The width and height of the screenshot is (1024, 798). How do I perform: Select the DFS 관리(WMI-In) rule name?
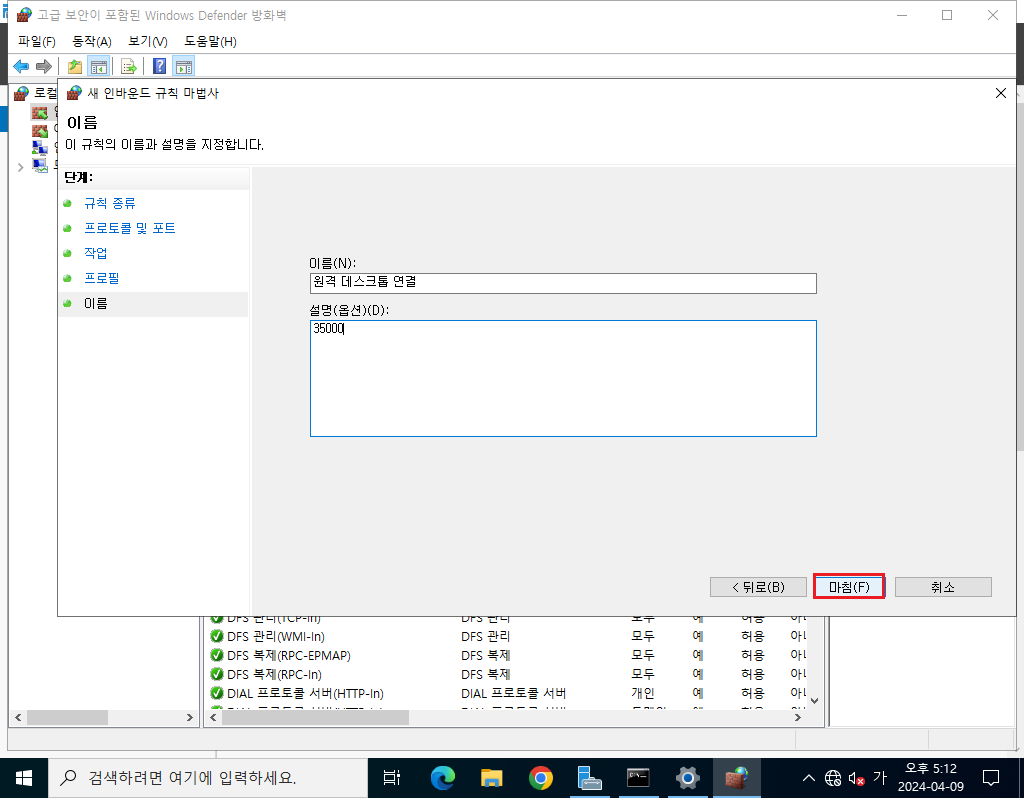tap(276, 636)
